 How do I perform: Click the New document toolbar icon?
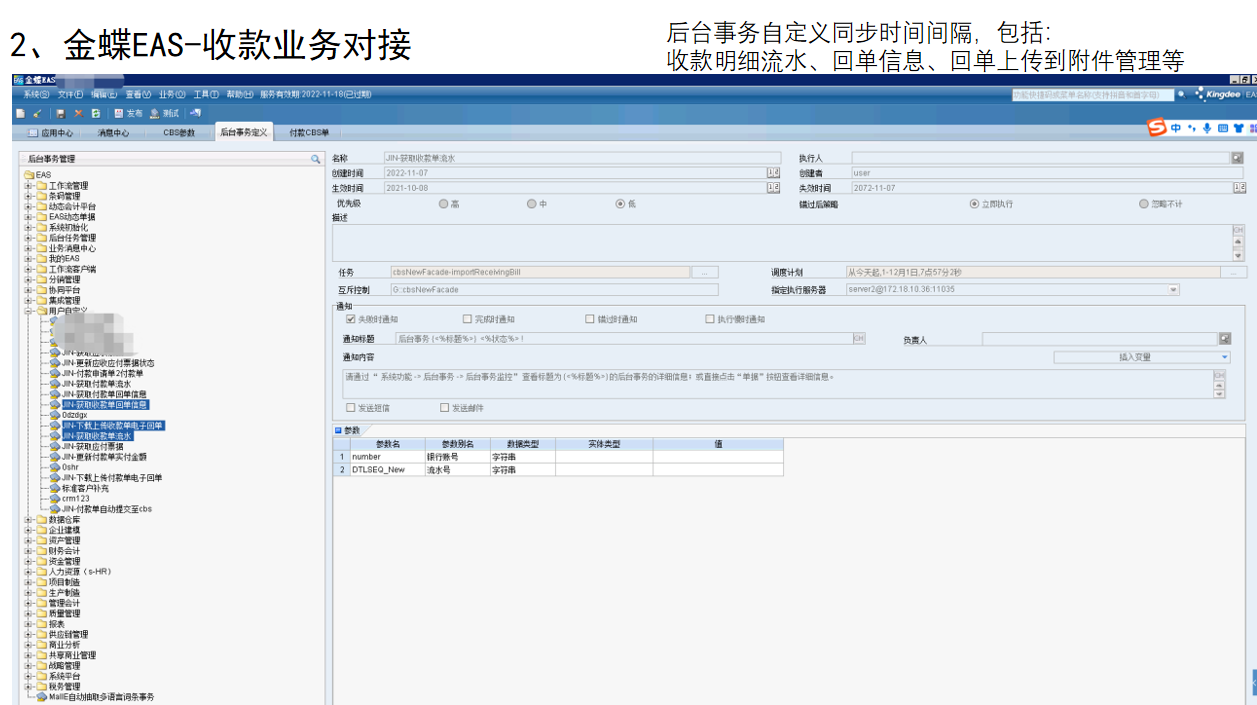[x=20, y=113]
